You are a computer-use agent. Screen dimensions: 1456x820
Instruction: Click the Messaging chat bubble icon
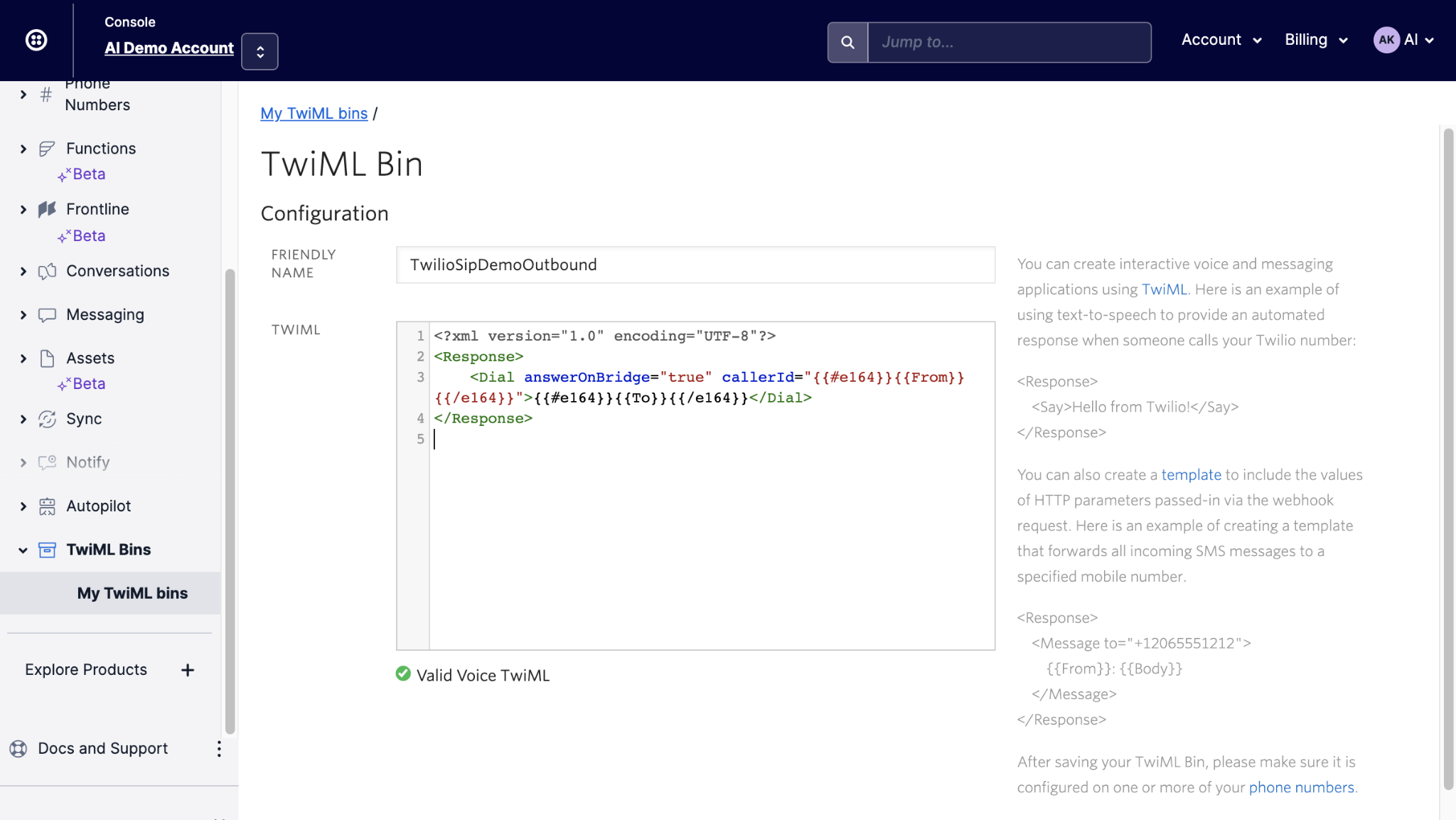point(47,315)
